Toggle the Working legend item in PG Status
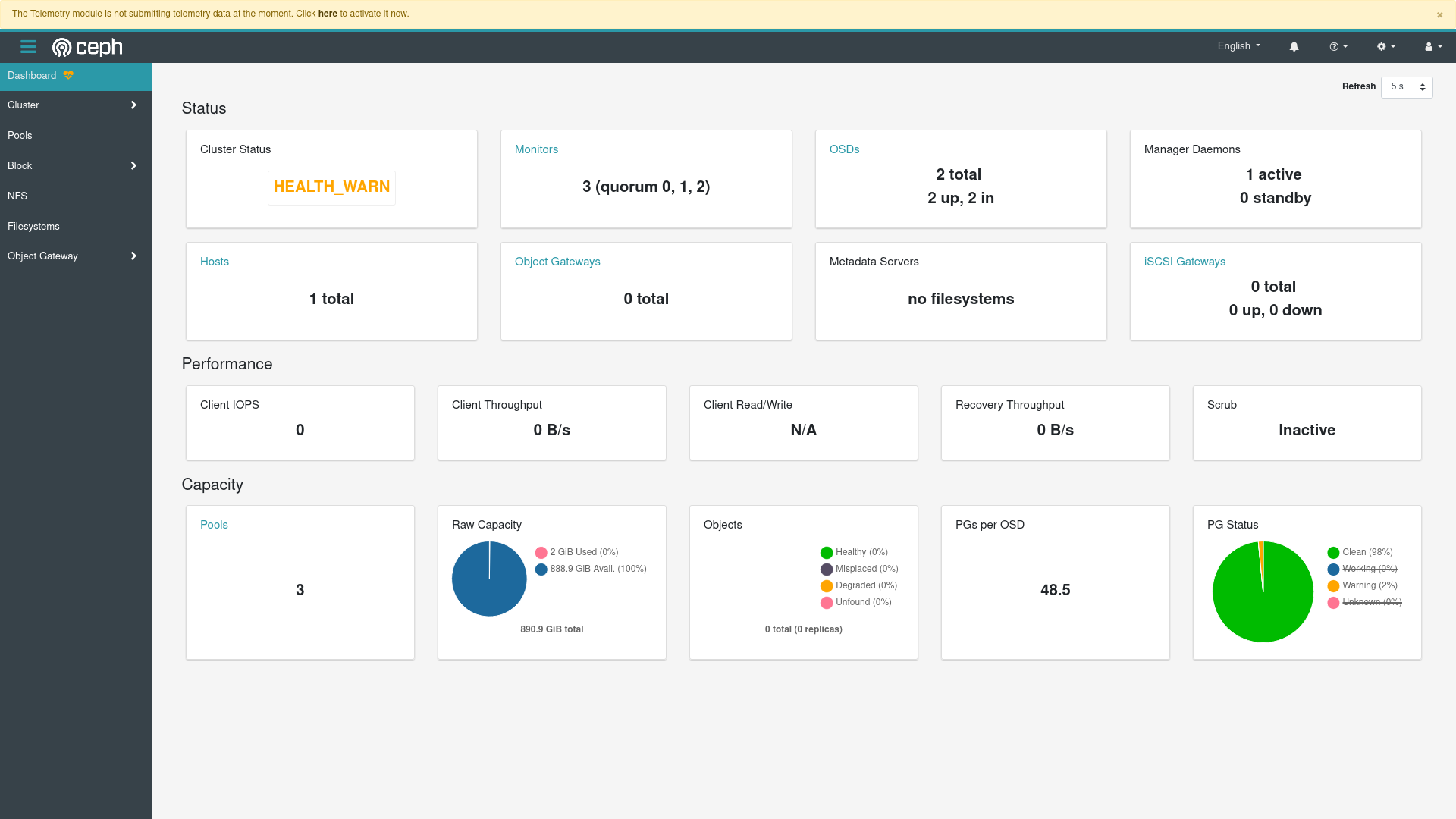Screen dimensions: 1456x819 pyautogui.click(x=1368, y=569)
